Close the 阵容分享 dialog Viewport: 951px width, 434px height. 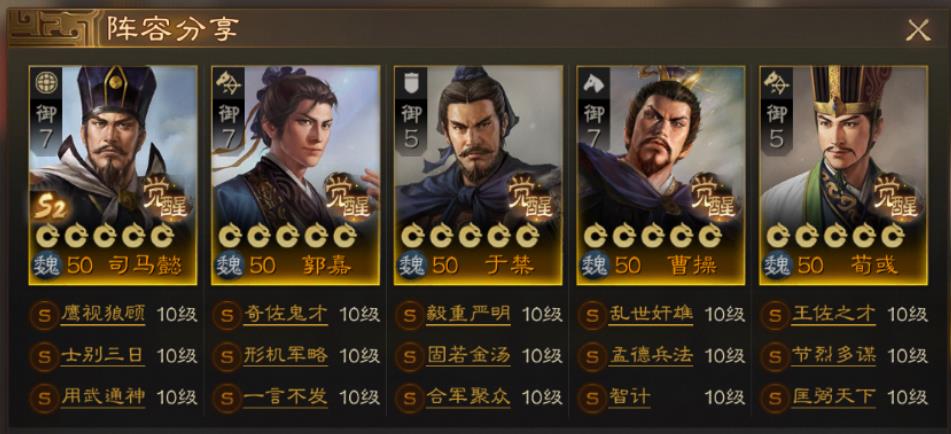[x=918, y=30]
